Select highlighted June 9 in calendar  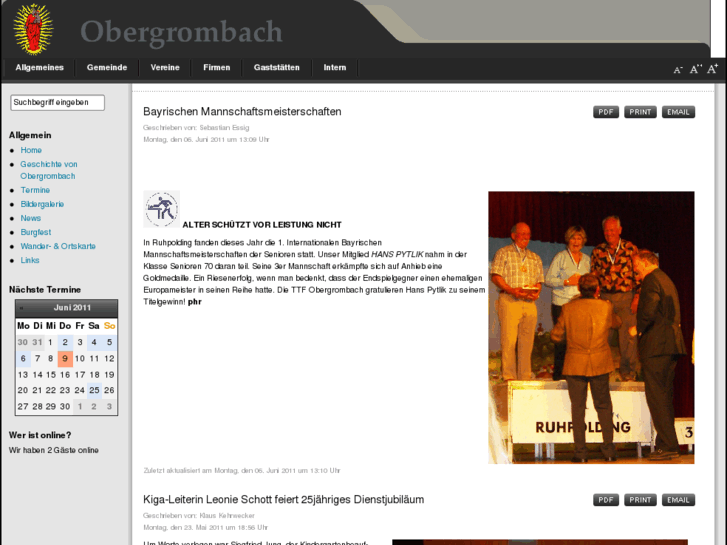[65, 359]
